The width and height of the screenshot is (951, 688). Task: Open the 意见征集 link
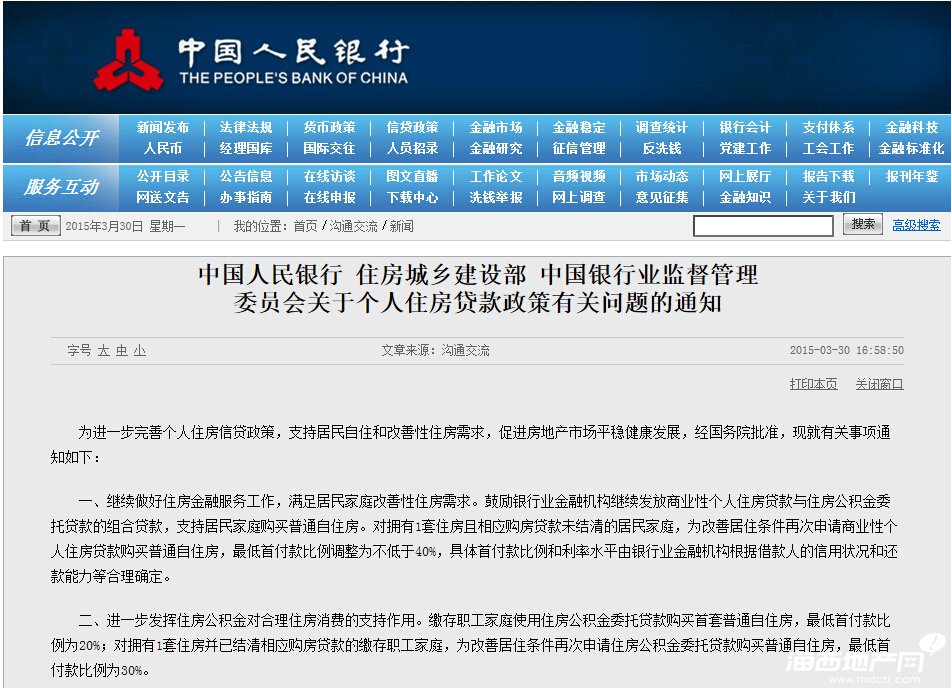tap(662, 198)
